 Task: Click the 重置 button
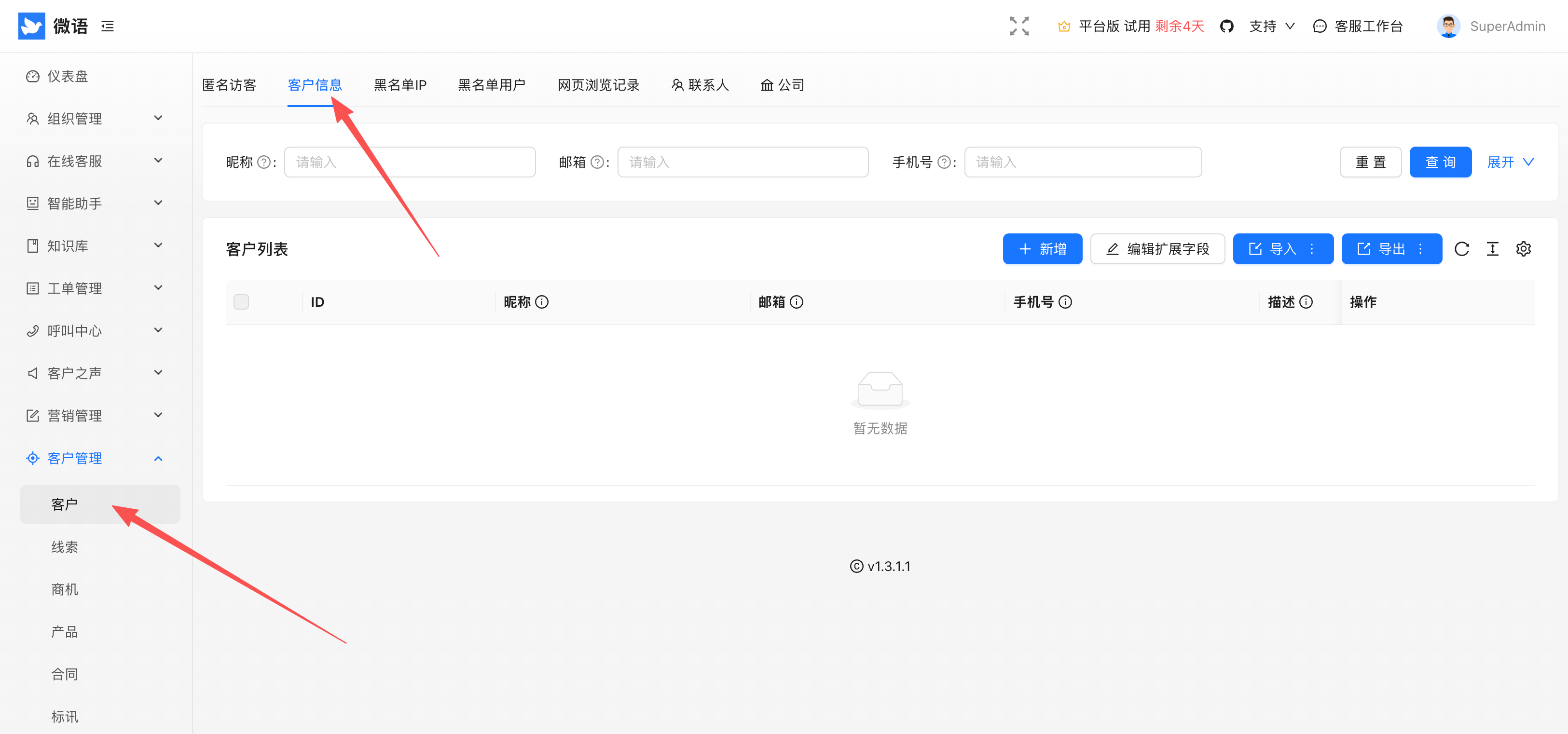(1370, 162)
